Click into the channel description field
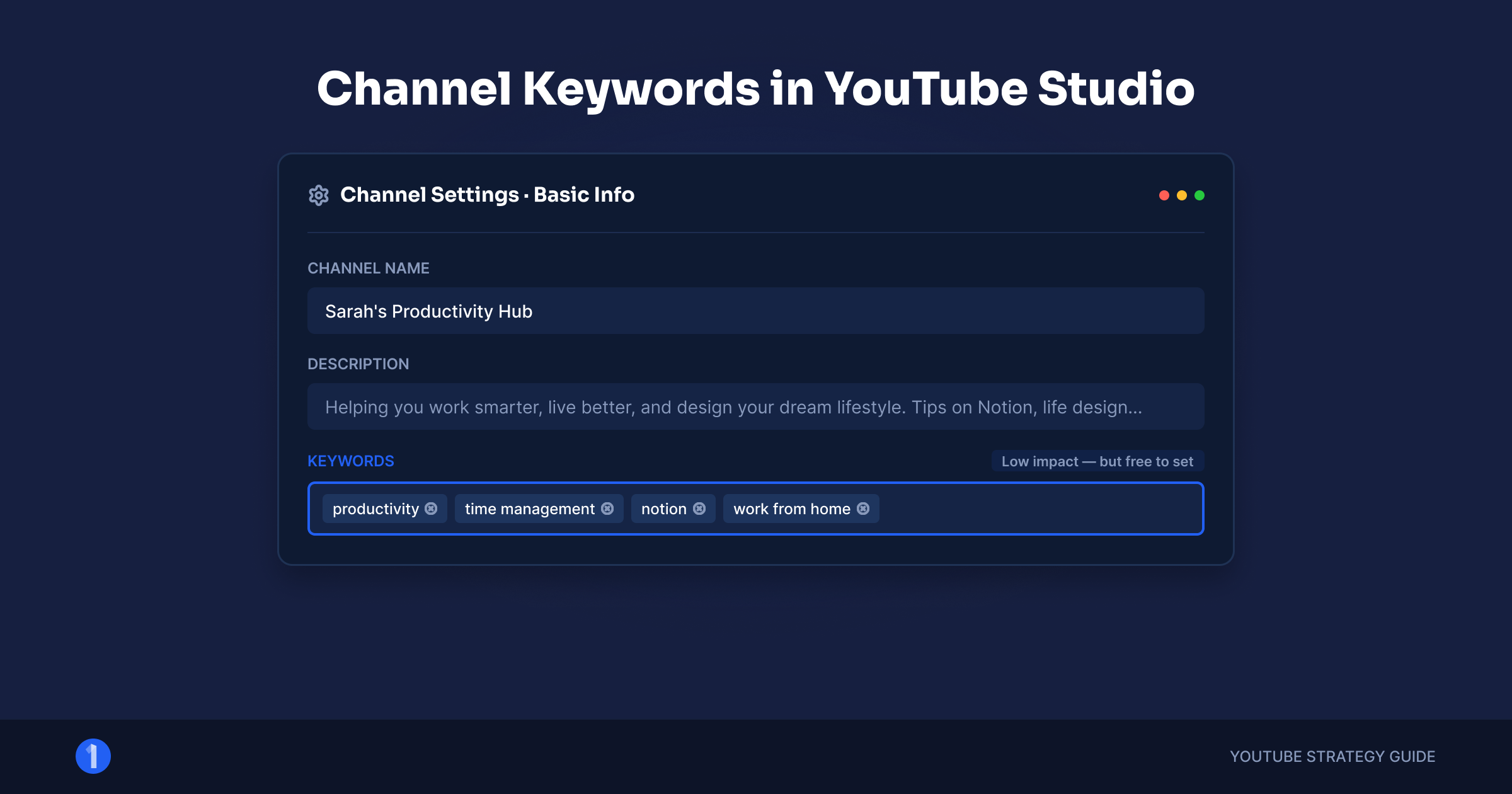1512x794 pixels. 756,406
